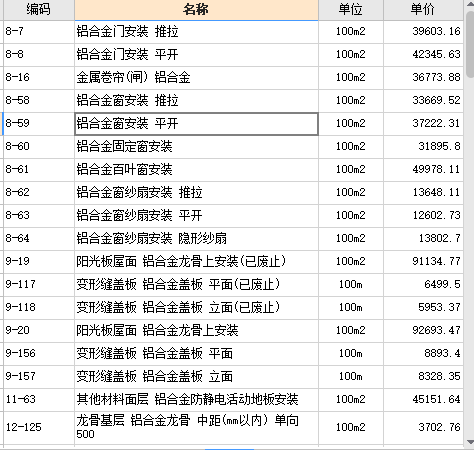Click the scroll-down arrow of vertical scrollbar

coord(470,442)
